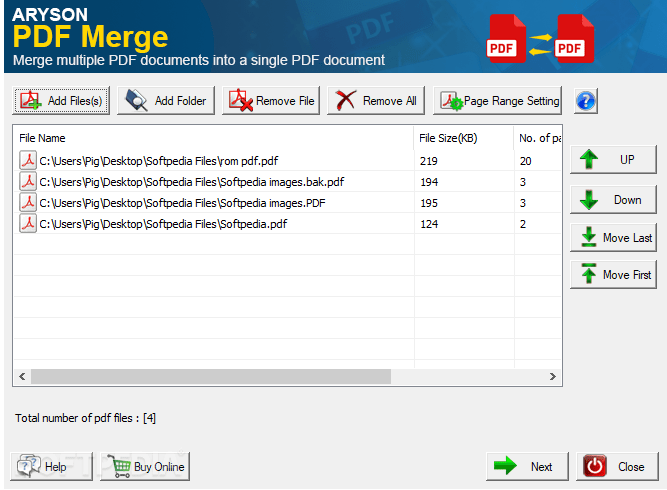Click the Down button
667x490 pixels.
pos(613,199)
